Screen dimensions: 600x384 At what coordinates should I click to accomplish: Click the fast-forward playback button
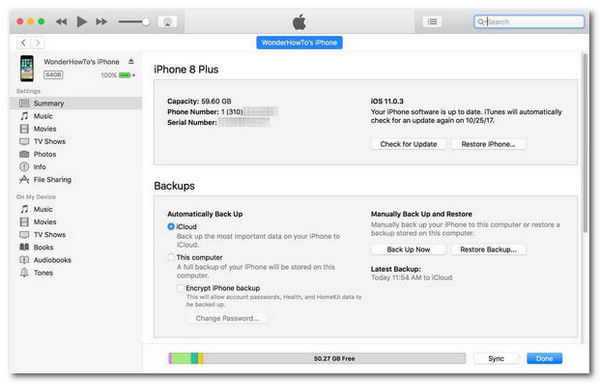coord(101,22)
